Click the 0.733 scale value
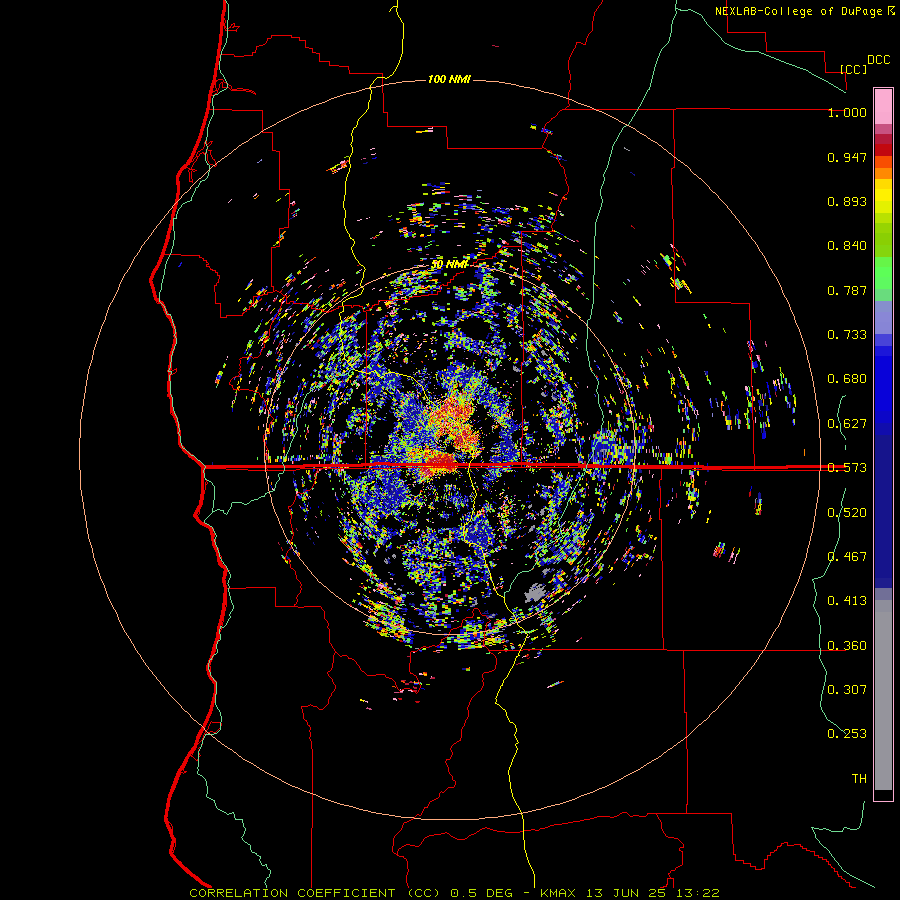 tap(847, 335)
